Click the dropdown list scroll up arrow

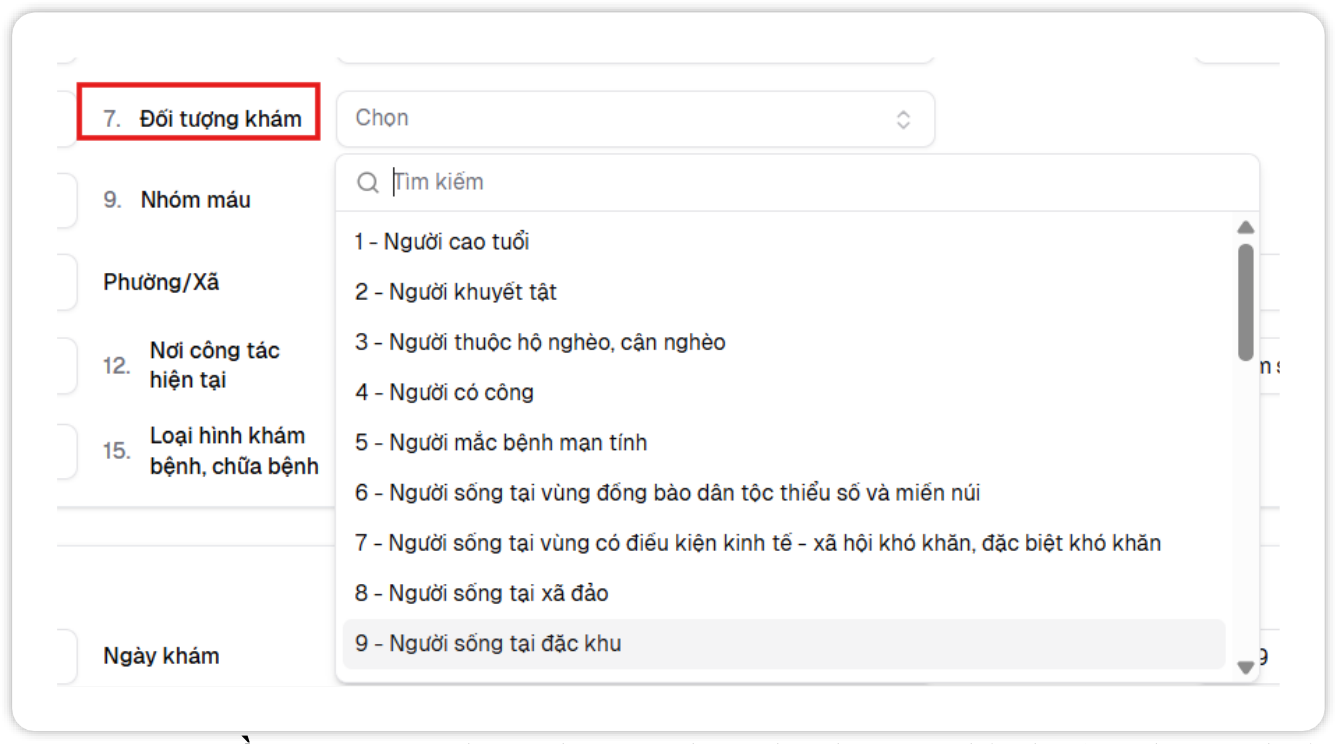tap(1246, 228)
